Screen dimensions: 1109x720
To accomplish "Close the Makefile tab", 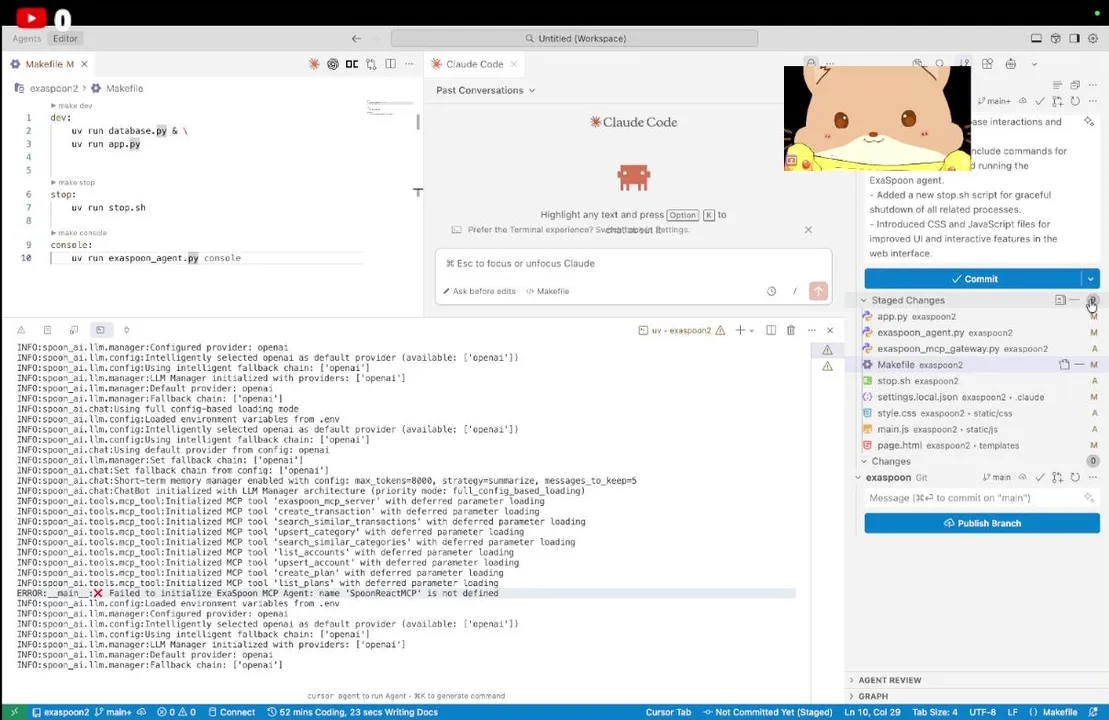I will (x=84, y=64).
